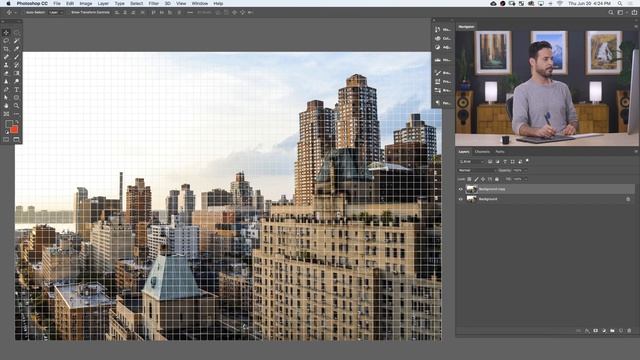
Task: Switch to the Channels tab
Action: pos(482,152)
